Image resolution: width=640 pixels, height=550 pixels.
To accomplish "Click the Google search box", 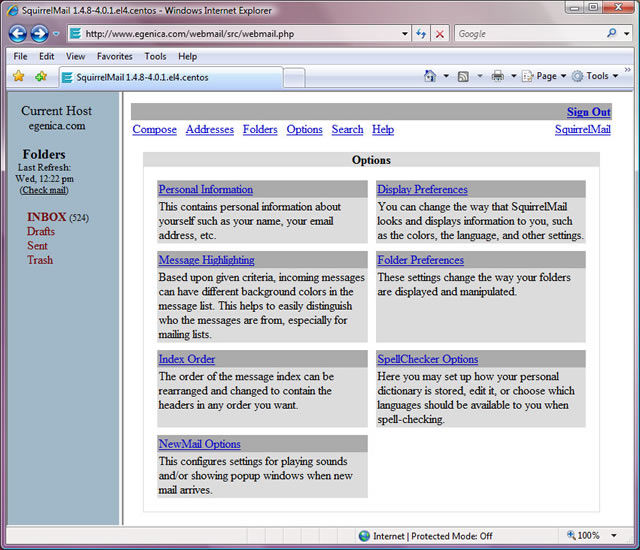I will [529, 34].
